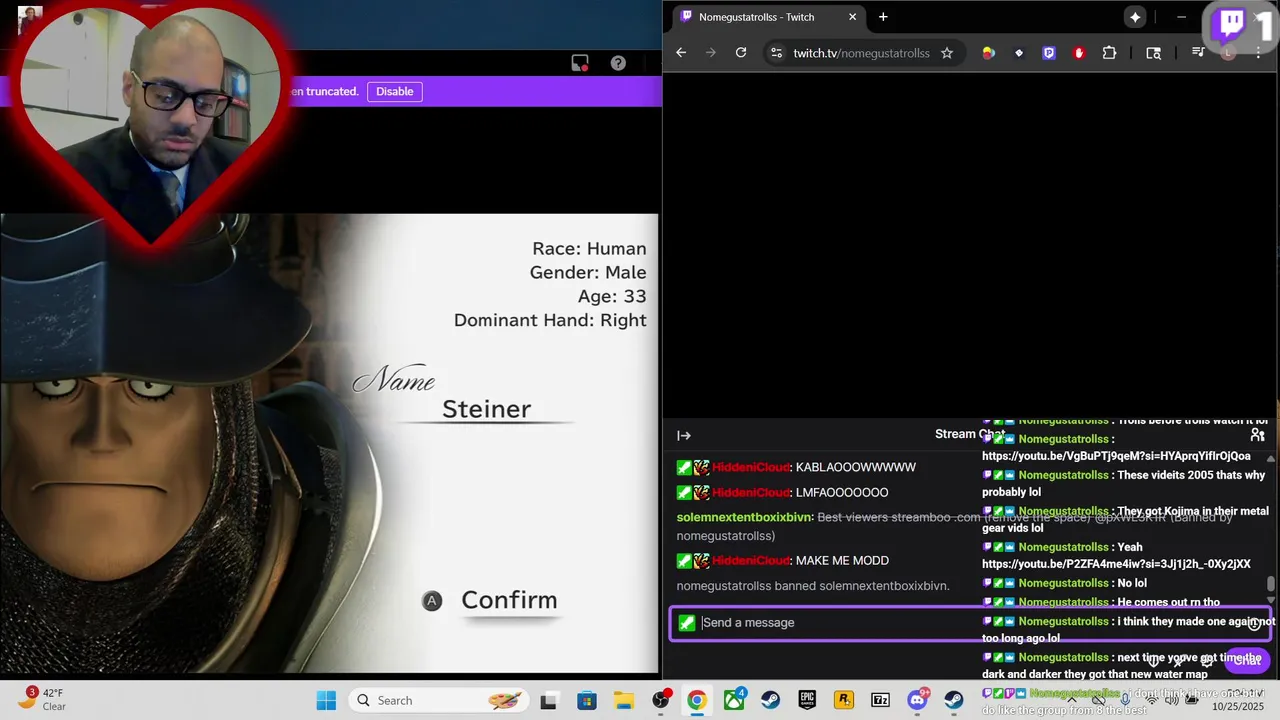This screenshot has height=720, width=1280.
Task: Click the 'Dominant Hand: Right' text
Action: point(550,321)
